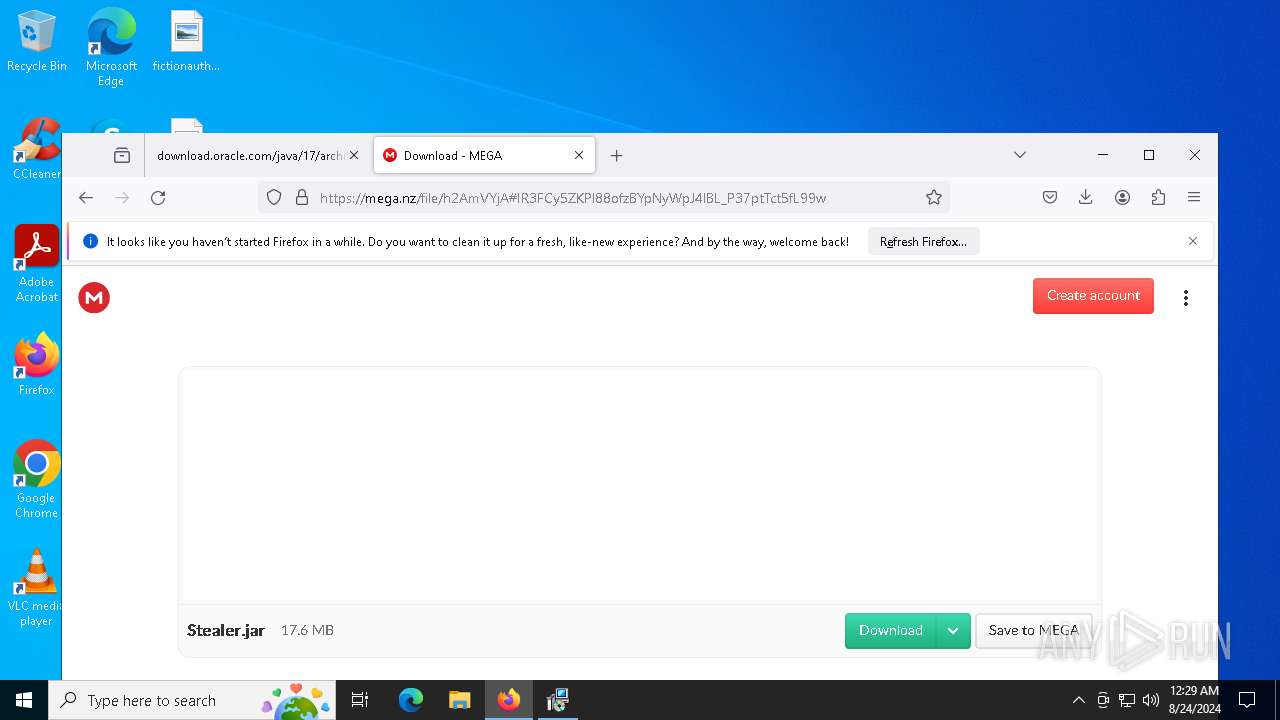Open the Save to Pocket icon
The image size is (1280, 720).
coord(1050,198)
